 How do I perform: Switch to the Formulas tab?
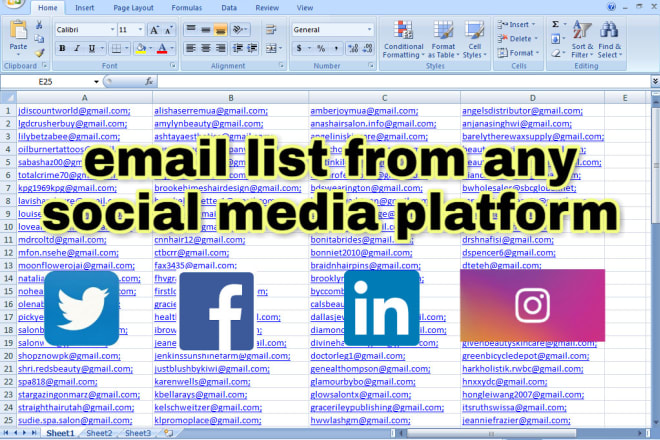[x=186, y=8]
